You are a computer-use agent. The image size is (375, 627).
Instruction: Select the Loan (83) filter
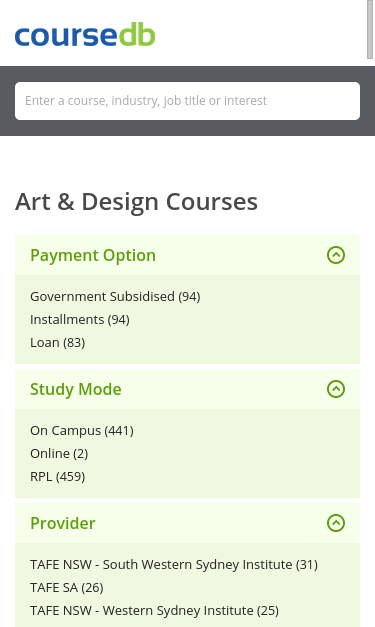click(x=58, y=343)
